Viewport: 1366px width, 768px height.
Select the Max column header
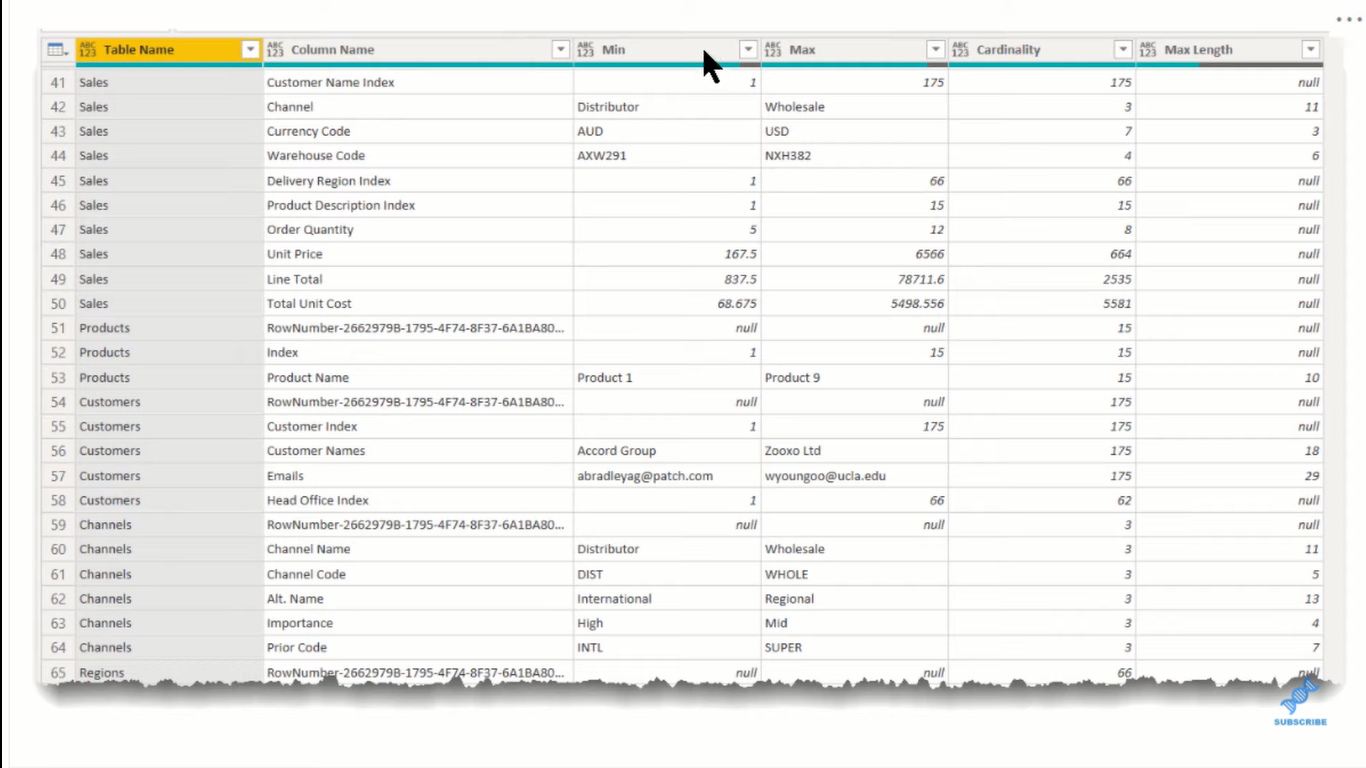[x=855, y=50]
